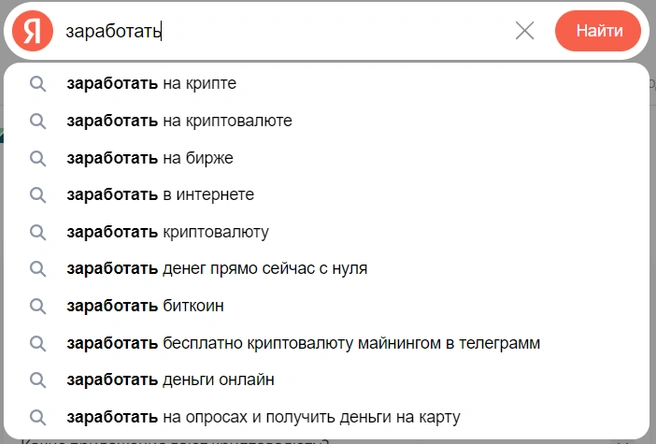Click magnifier icon beside майнингом suggestion
Image resolution: width=656 pixels, height=444 pixels.
(38, 344)
